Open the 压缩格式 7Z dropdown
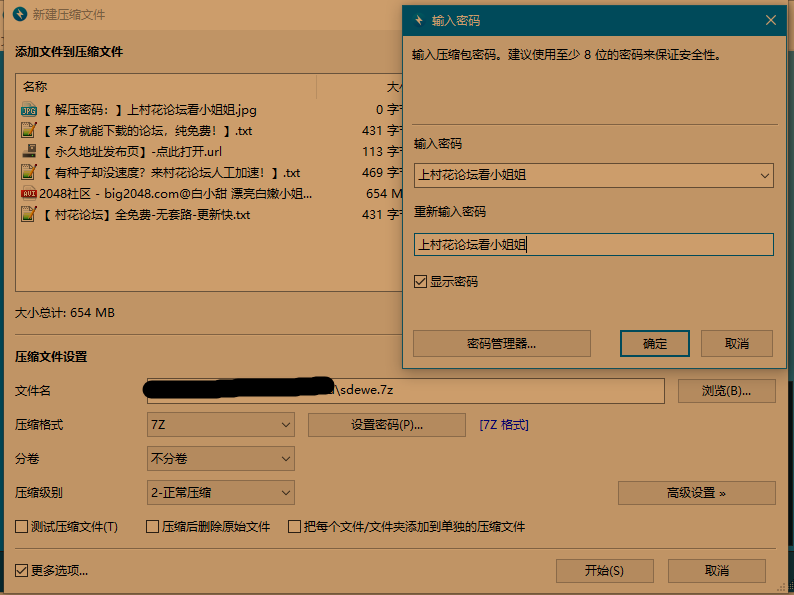Viewport: 794px width, 595px height. pyautogui.click(x=220, y=425)
